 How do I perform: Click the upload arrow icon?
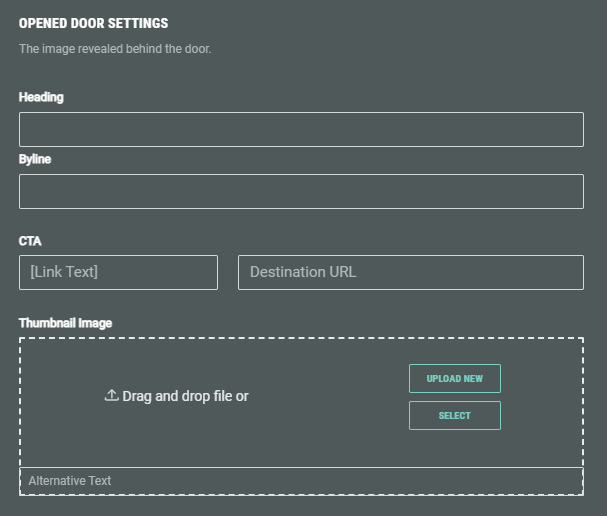pyautogui.click(x=111, y=395)
